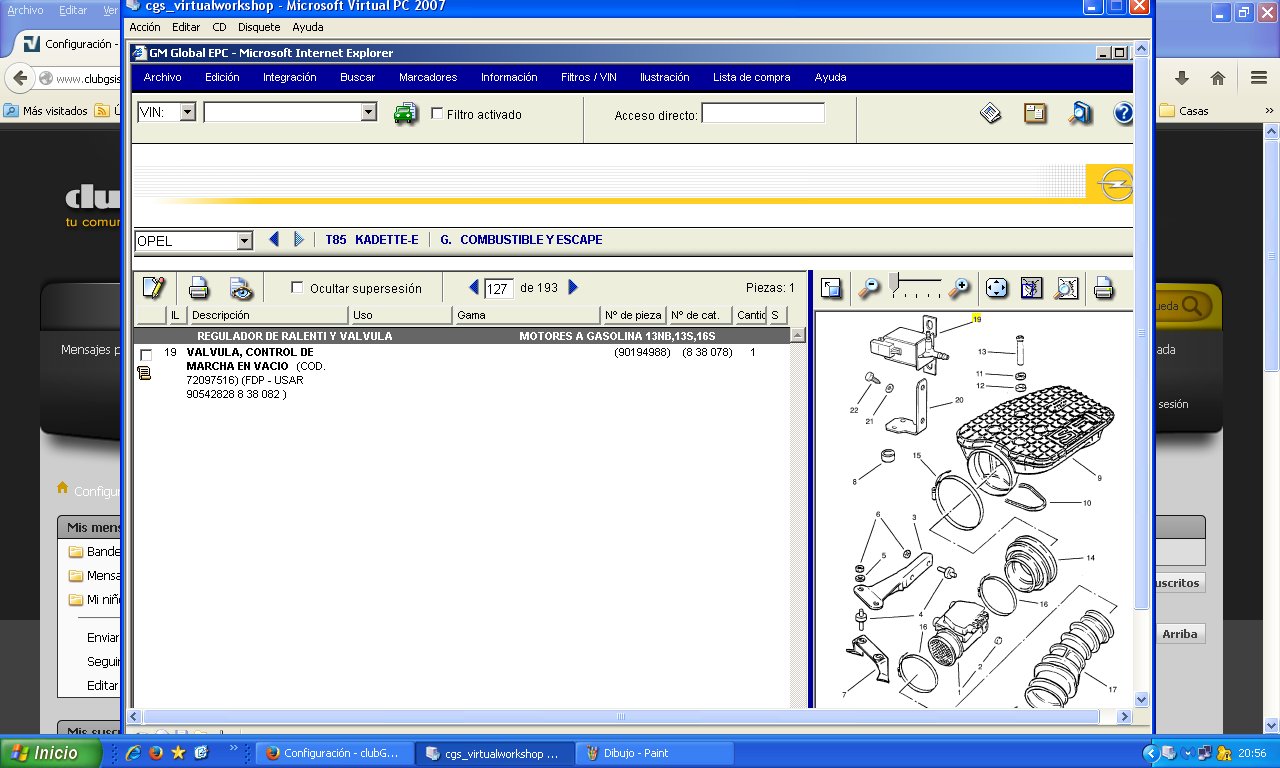Open the Ilustración menu

664,77
